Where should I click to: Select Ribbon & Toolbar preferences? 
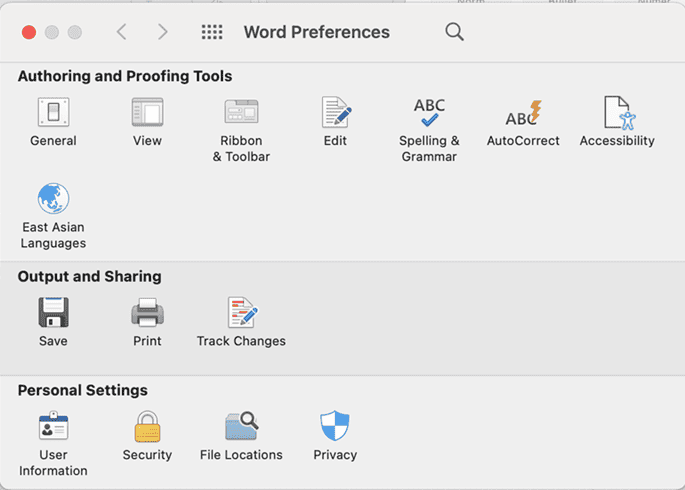(x=241, y=113)
